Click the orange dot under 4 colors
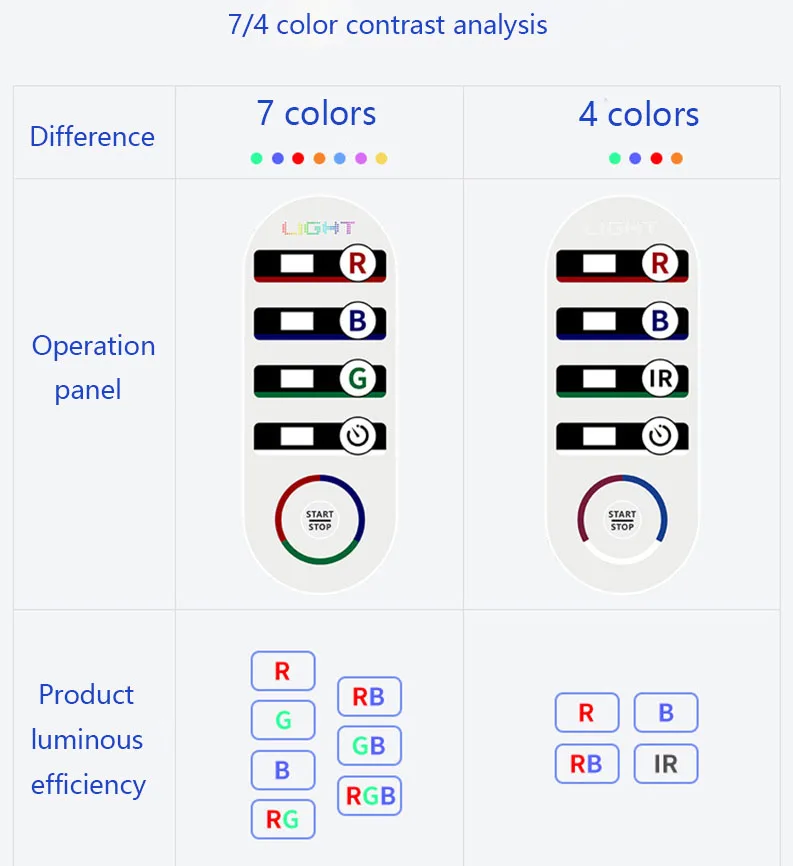Screen dimensions: 793x866 click(677, 158)
